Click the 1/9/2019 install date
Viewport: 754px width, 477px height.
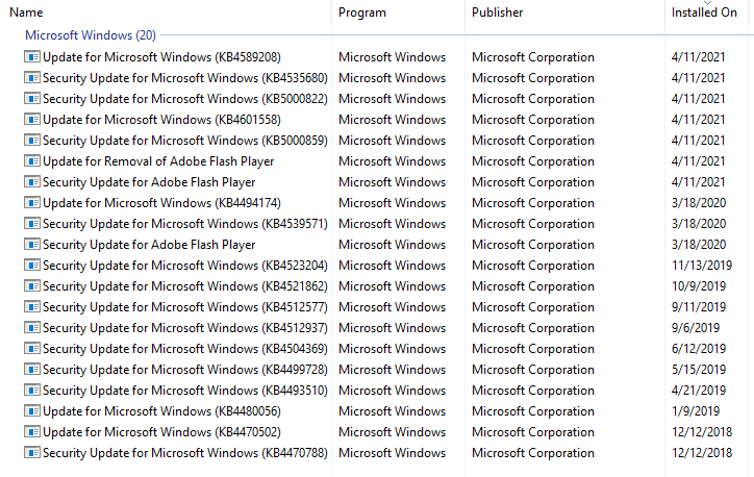click(x=696, y=411)
